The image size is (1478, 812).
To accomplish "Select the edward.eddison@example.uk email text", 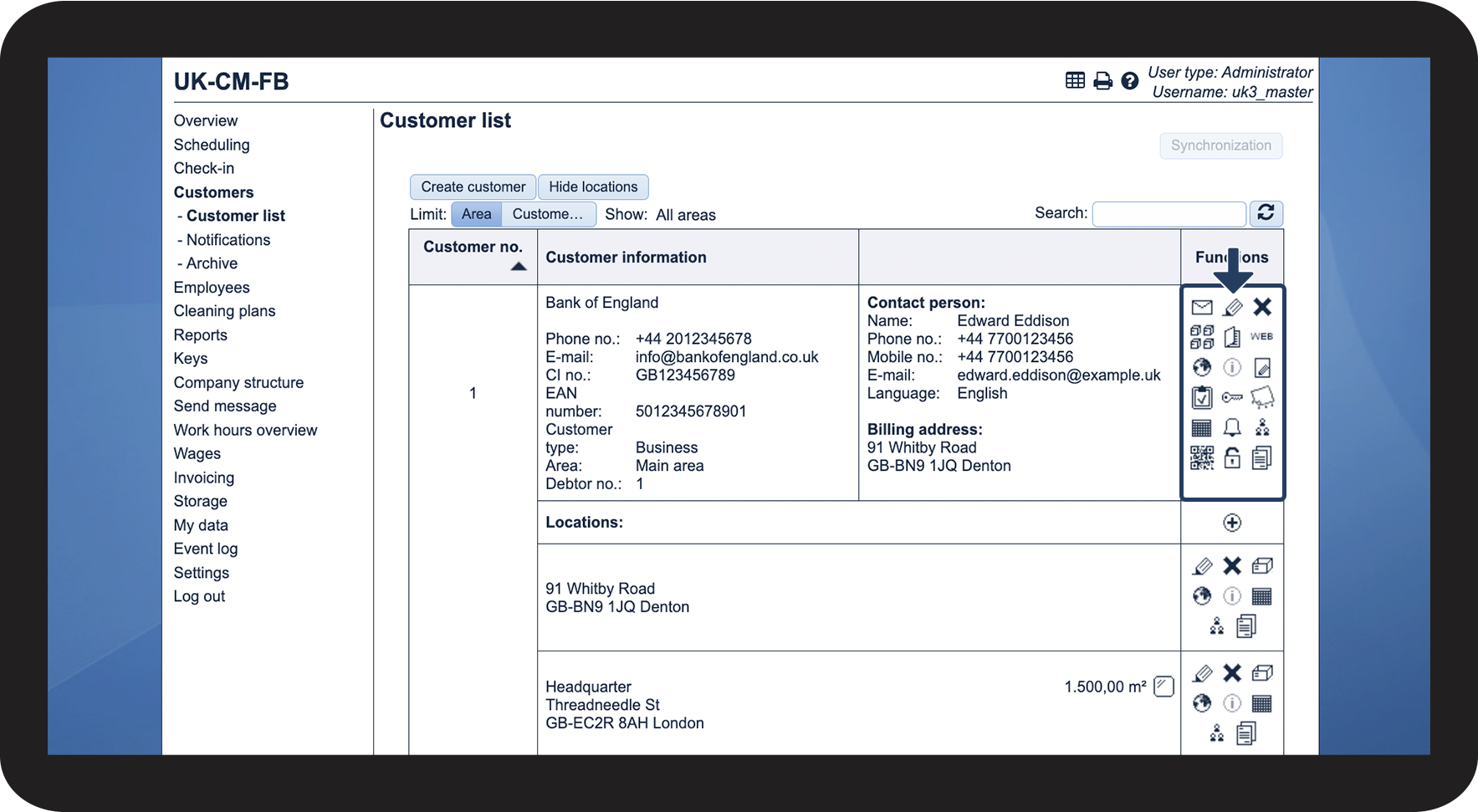I will [1059, 375].
